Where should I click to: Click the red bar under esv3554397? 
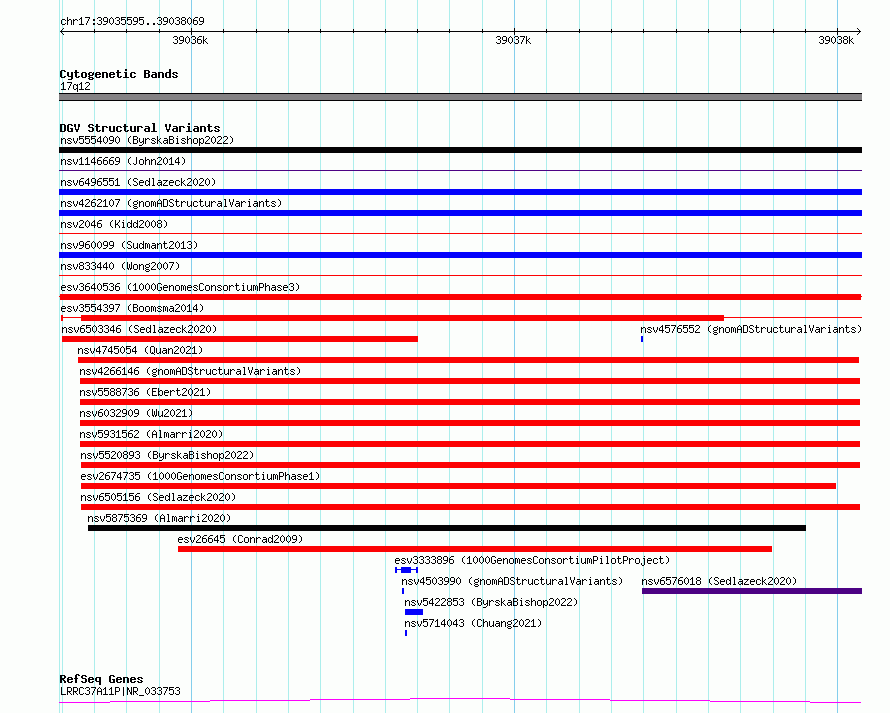pyautogui.click(x=402, y=318)
